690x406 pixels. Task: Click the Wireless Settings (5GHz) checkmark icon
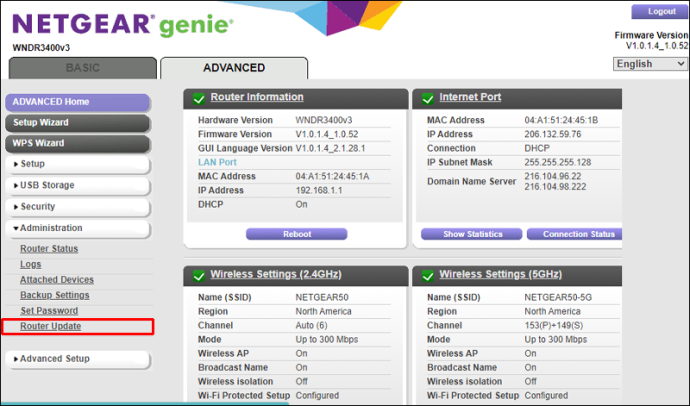(x=428, y=276)
